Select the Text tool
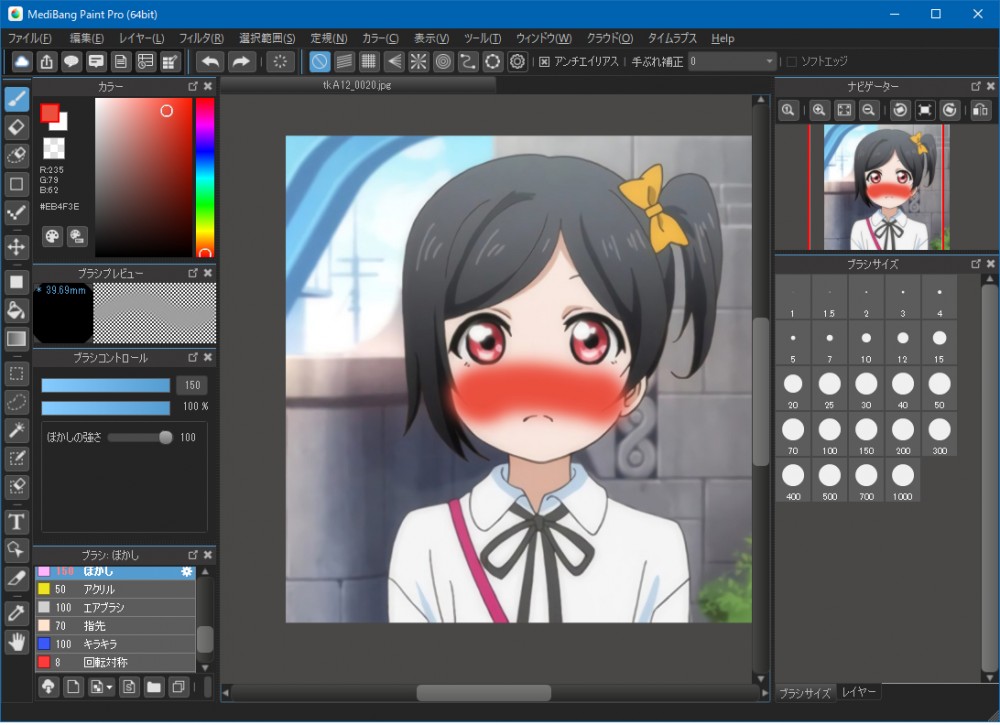This screenshot has width=1000, height=725. point(17,522)
